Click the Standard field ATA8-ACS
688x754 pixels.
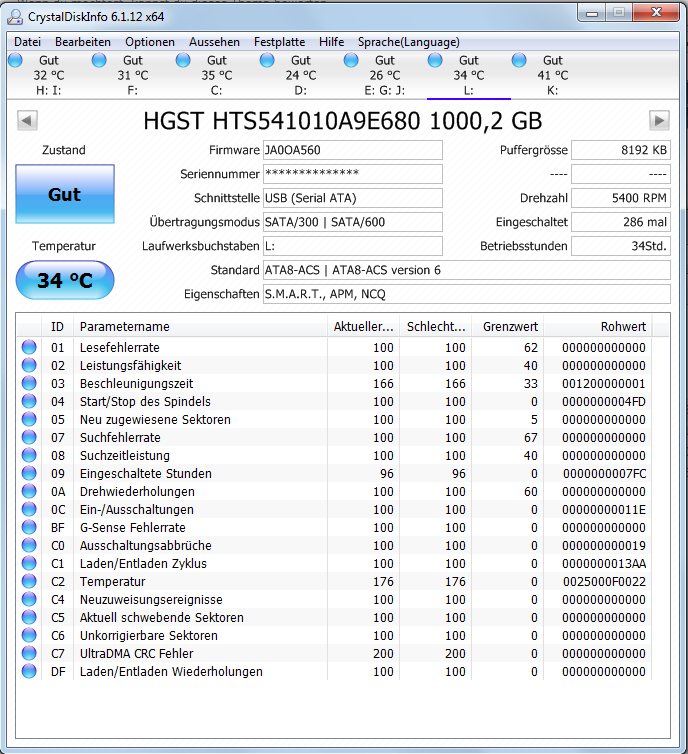[467, 270]
